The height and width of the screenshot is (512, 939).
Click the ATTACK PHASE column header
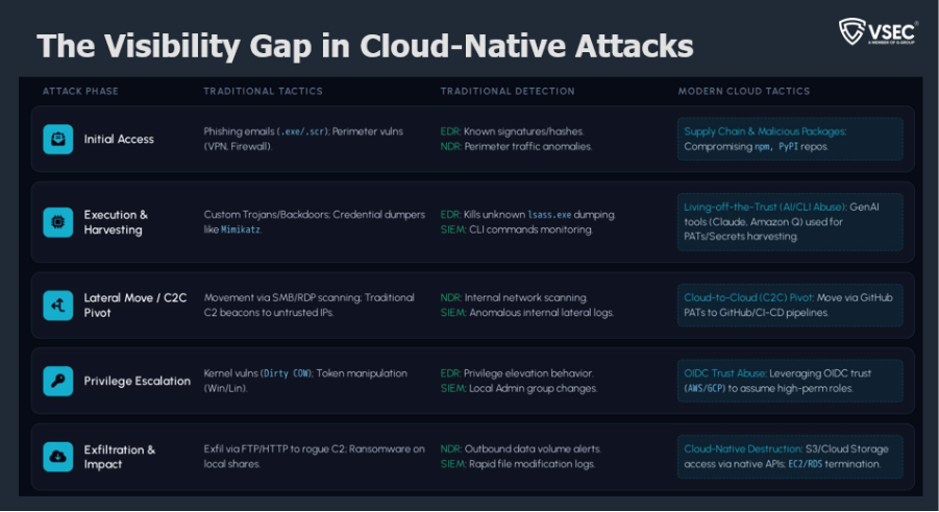click(x=80, y=91)
